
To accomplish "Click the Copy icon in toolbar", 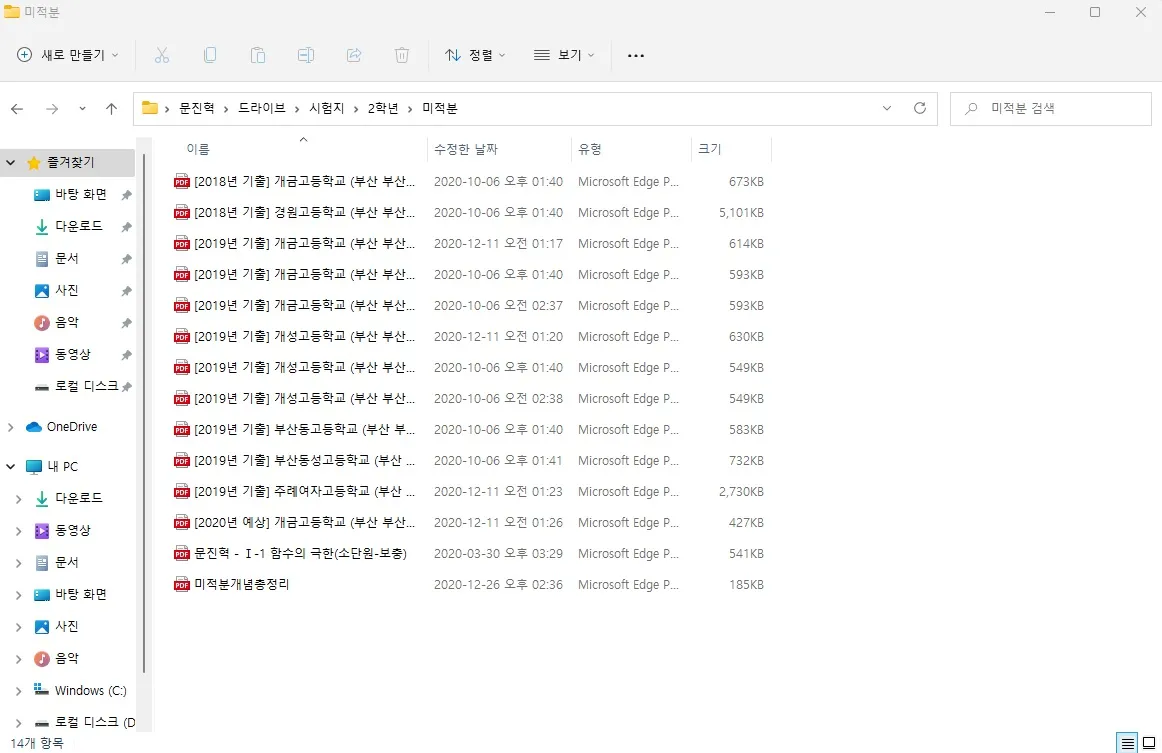I will [x=210, y=55].
